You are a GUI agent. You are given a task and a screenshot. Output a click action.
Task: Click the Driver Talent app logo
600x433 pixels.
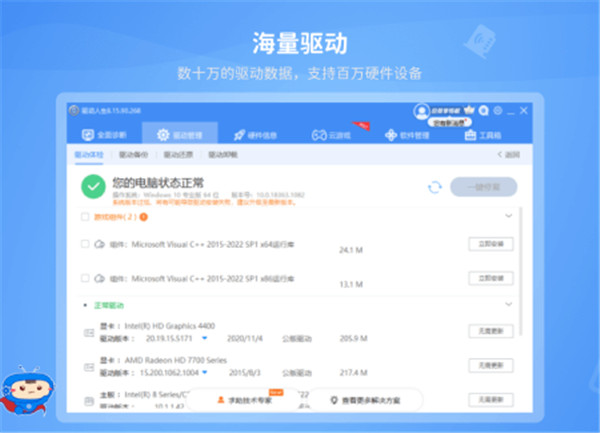pos(74,111)
